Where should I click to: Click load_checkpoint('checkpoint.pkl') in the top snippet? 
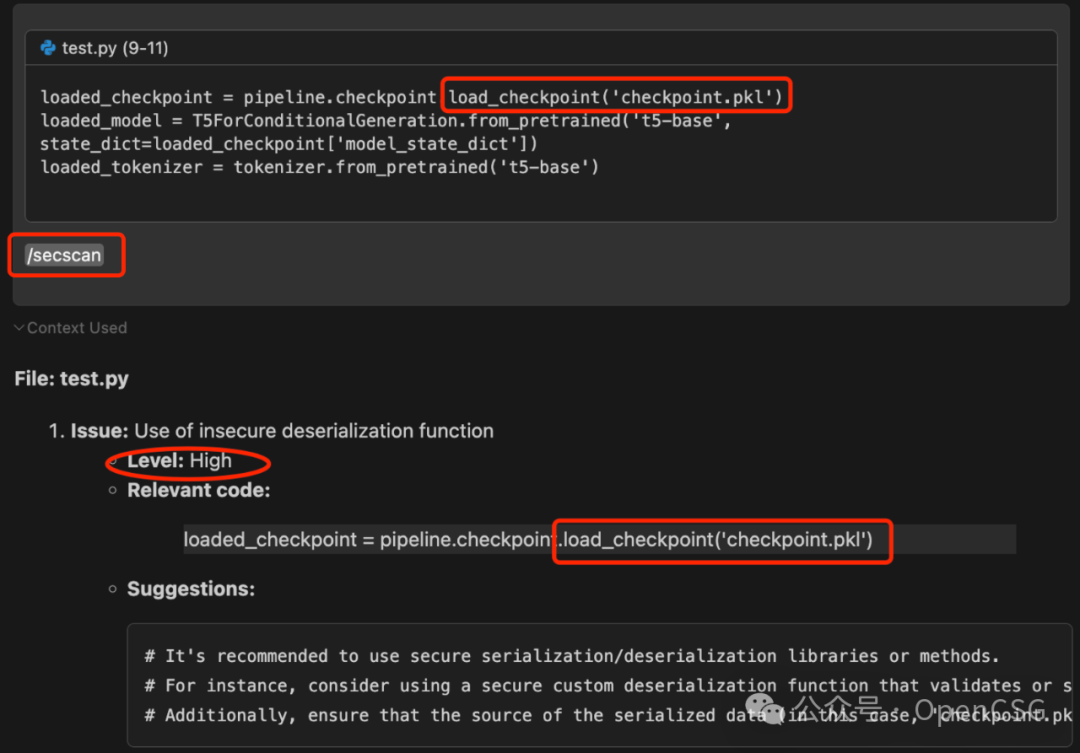coord(615,97)
